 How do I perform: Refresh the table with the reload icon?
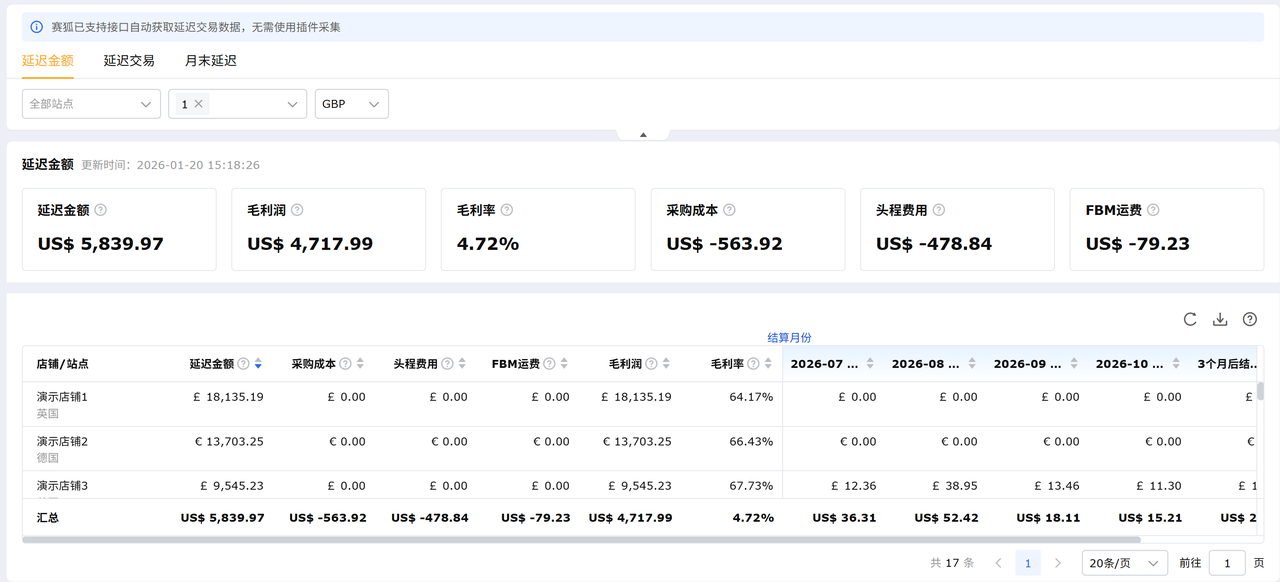1190,320
